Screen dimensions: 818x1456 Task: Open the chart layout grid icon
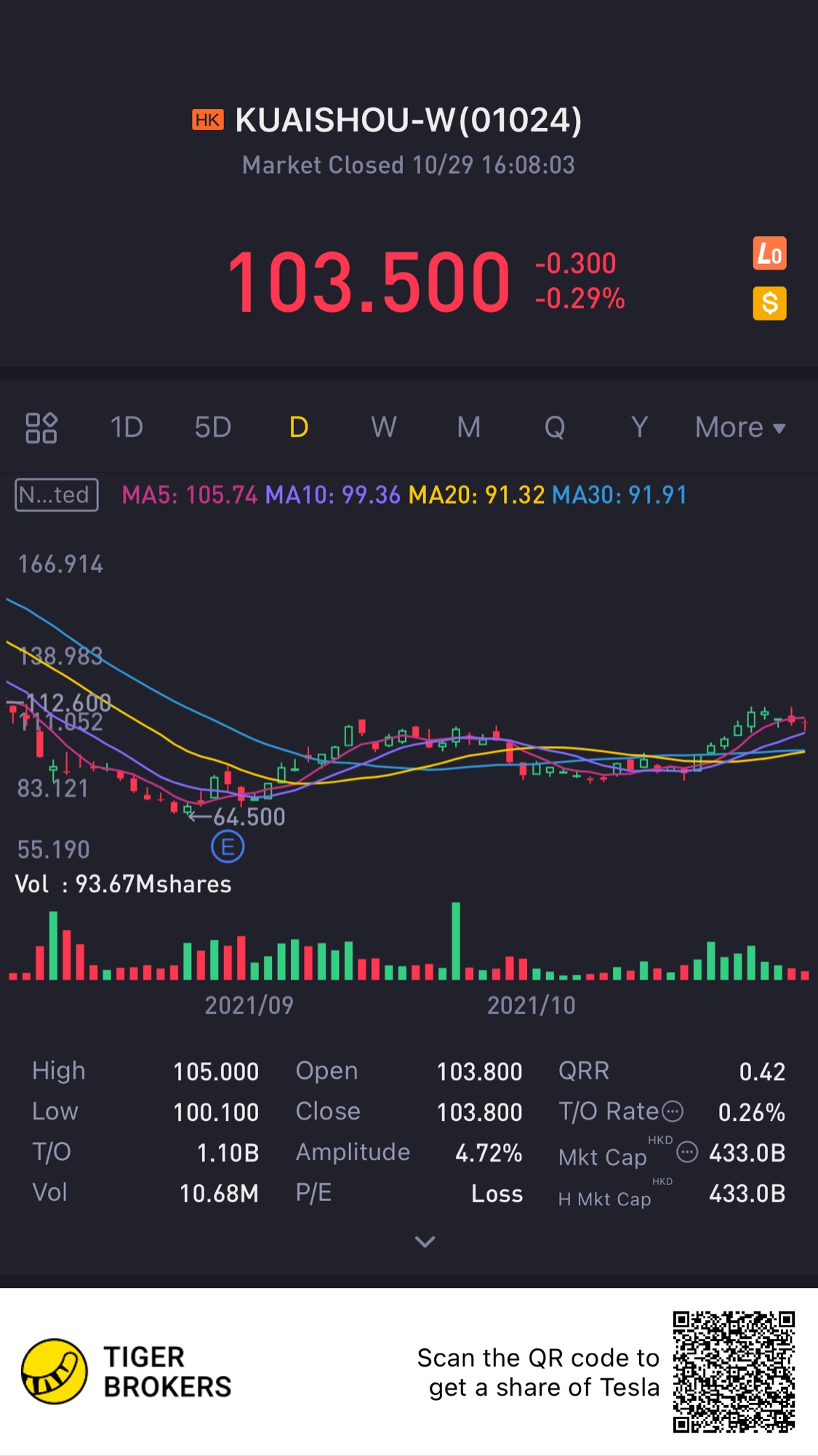coord(41,427)
